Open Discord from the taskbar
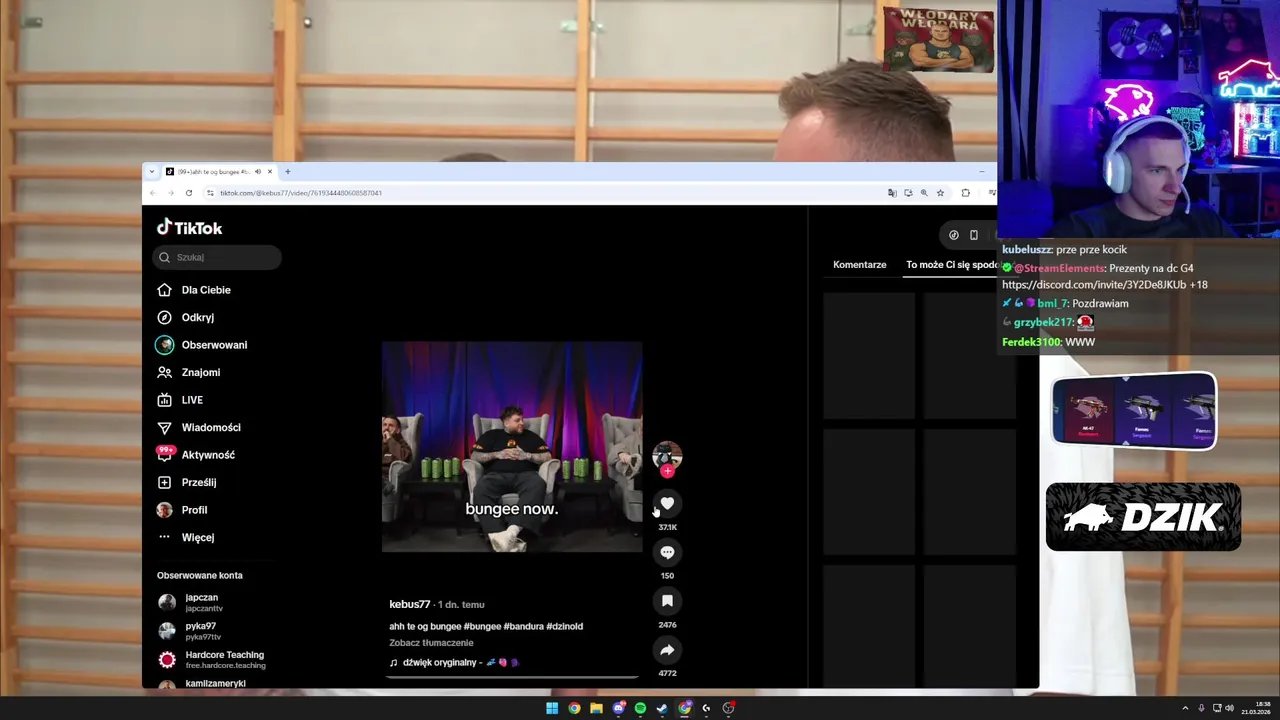 click(619, 708)
